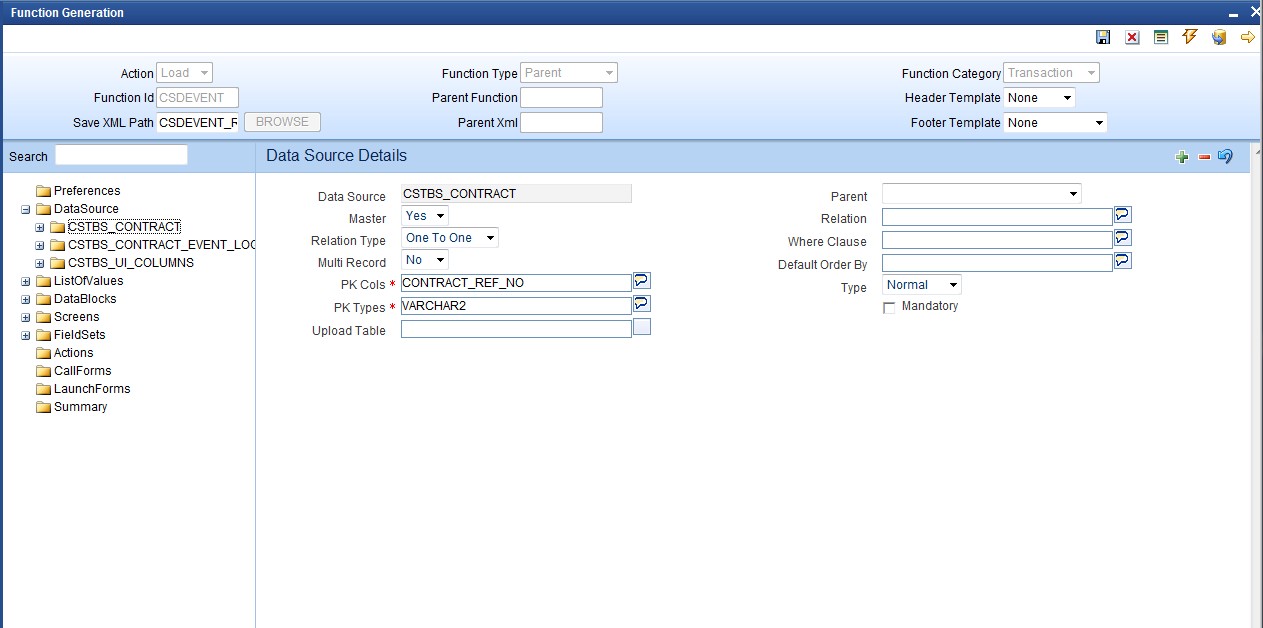Open the Type Normal dropdown
The width and height of the screenshot is (1263, 628).
pyautogui.click(x=922, y=285)
